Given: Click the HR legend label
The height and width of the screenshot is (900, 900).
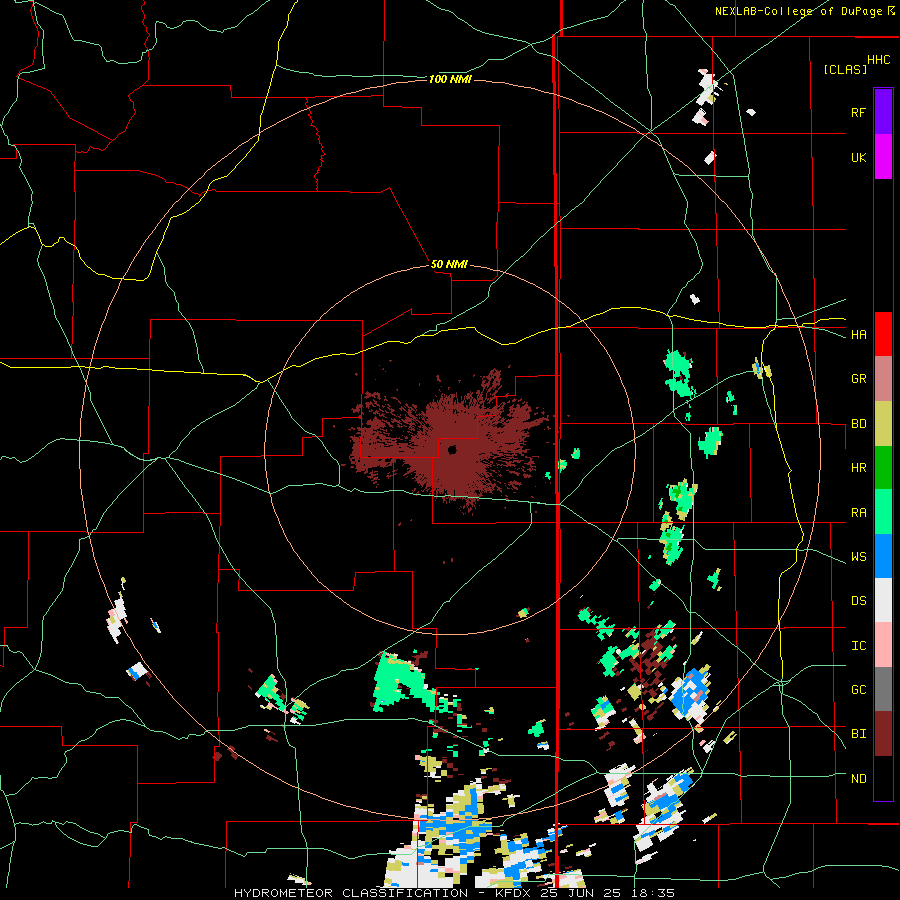Looking at the screenshot, I should 858,468.
